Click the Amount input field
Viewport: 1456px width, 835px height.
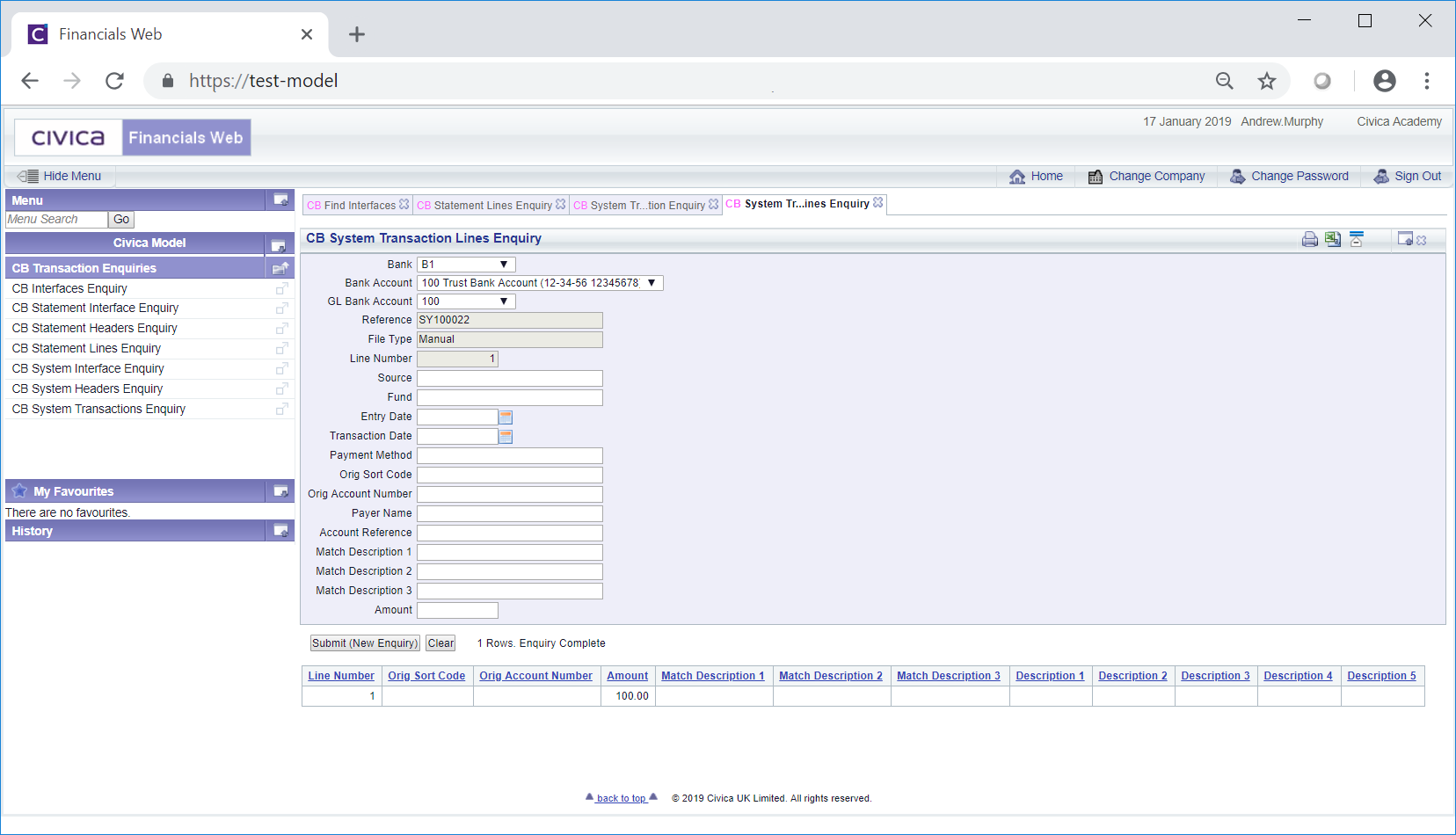pos(457,610)
